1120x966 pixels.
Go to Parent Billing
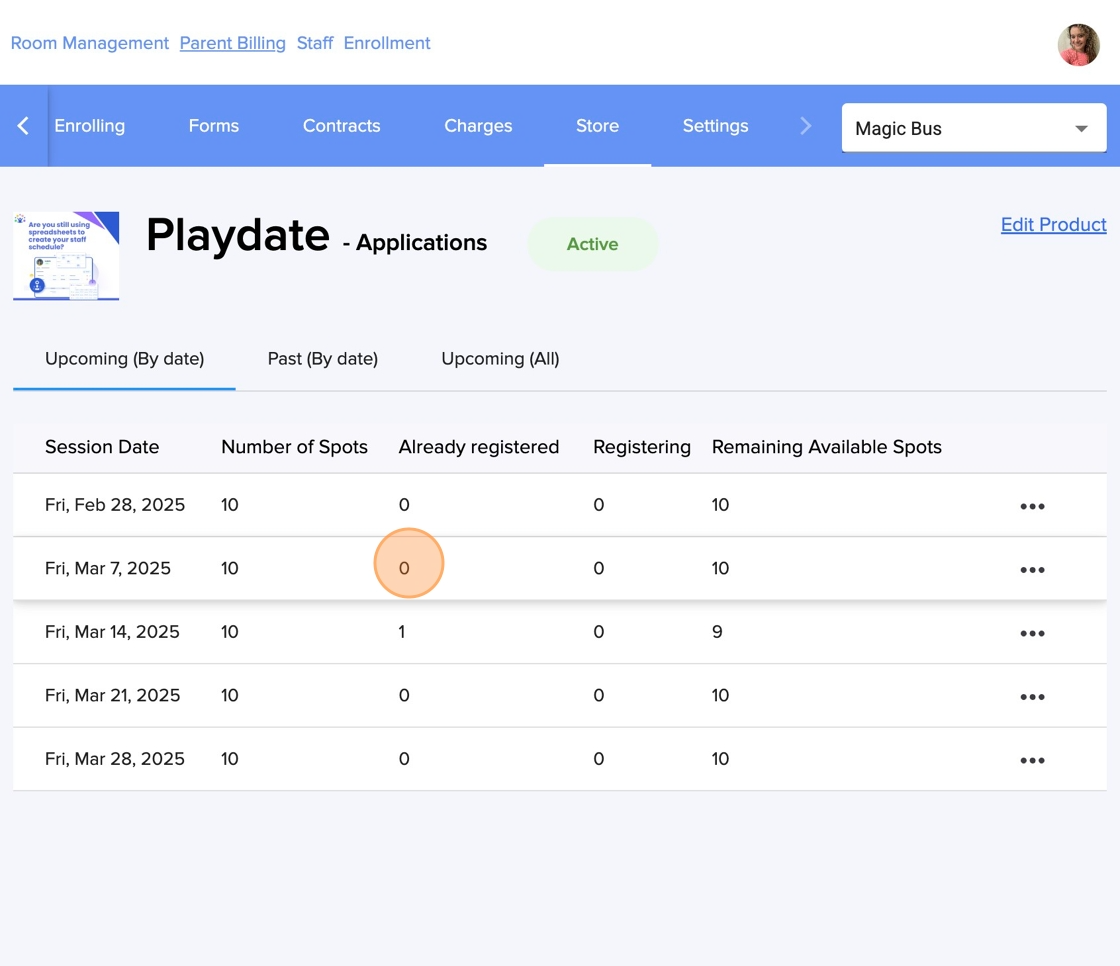pos(232,43)
